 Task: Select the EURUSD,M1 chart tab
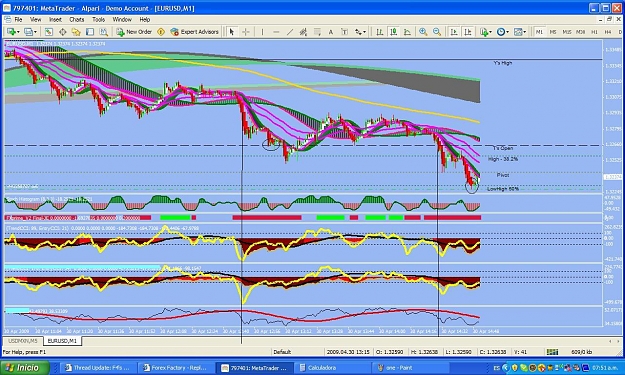click(x=62, y=341)
